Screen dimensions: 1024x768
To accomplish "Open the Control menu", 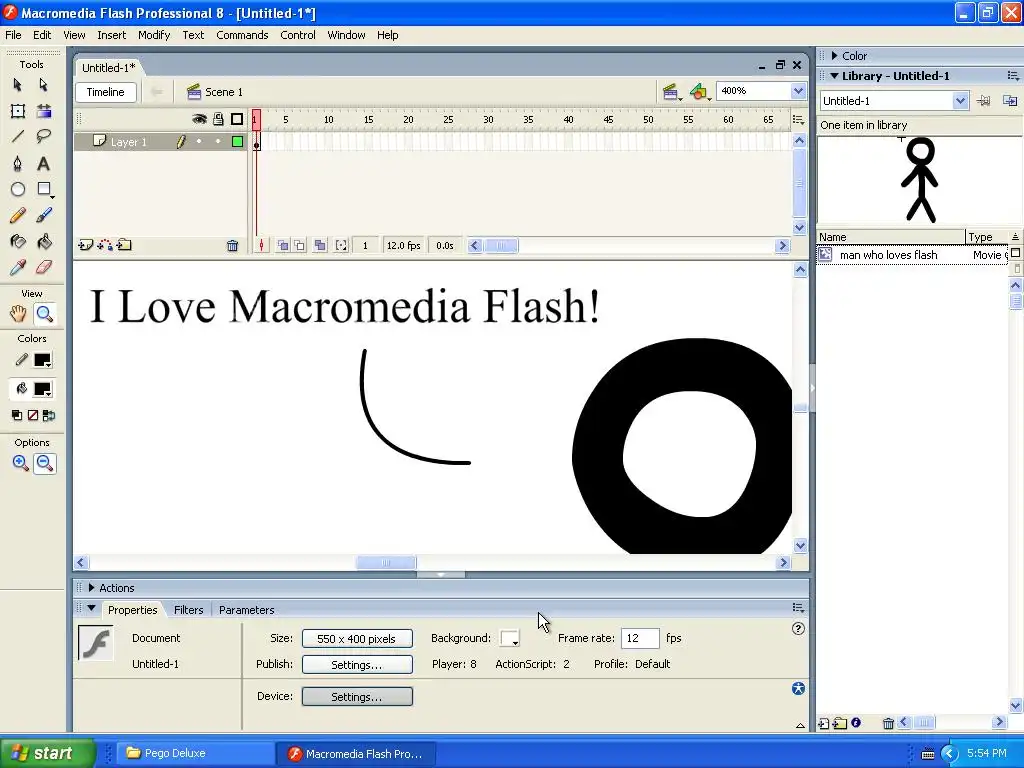I will [x=298, y=35].
